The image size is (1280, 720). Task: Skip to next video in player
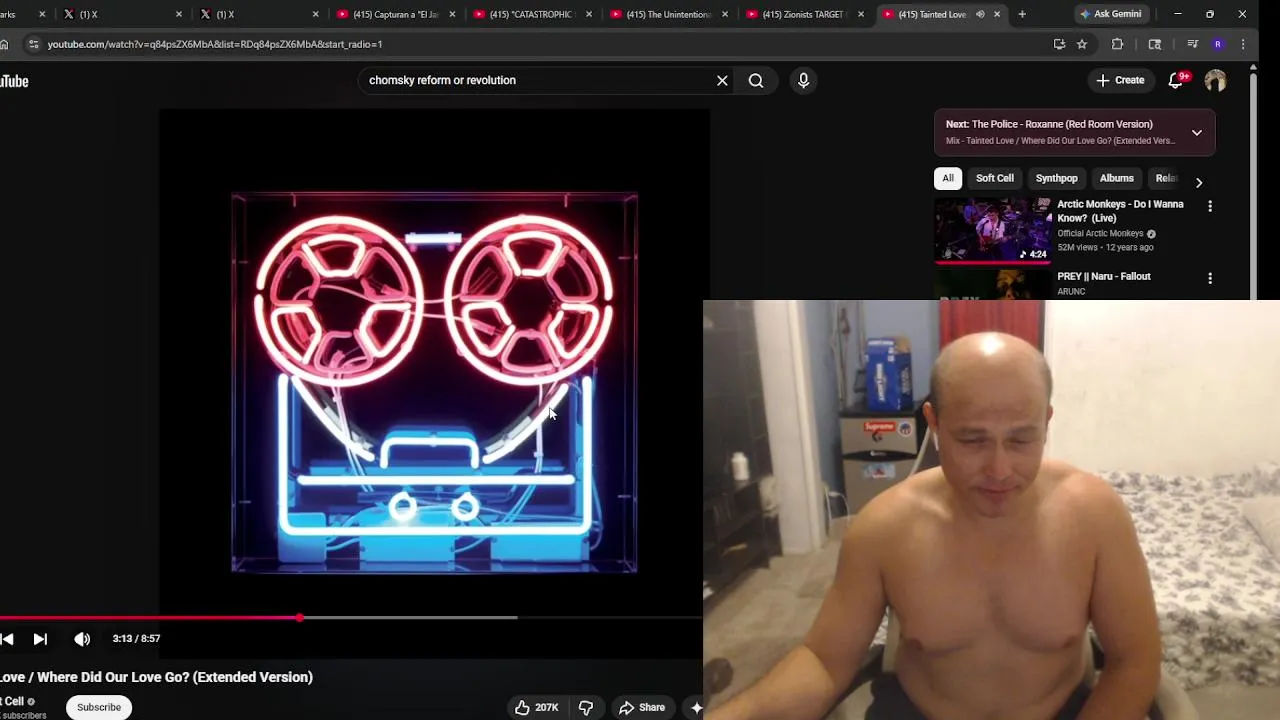[x=40, y=639]
